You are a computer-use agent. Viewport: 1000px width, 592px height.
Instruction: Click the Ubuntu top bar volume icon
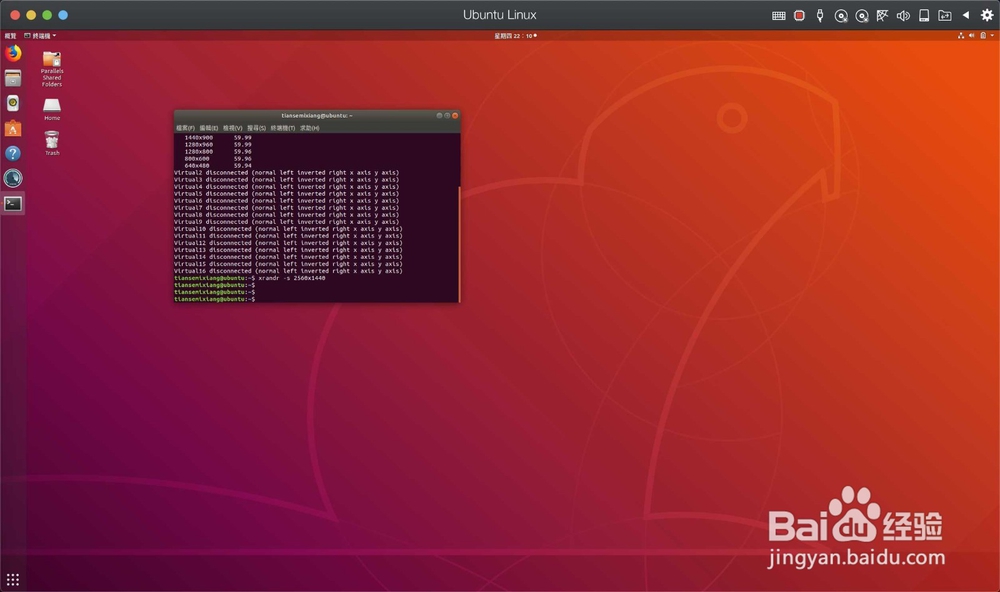[971, 36]
